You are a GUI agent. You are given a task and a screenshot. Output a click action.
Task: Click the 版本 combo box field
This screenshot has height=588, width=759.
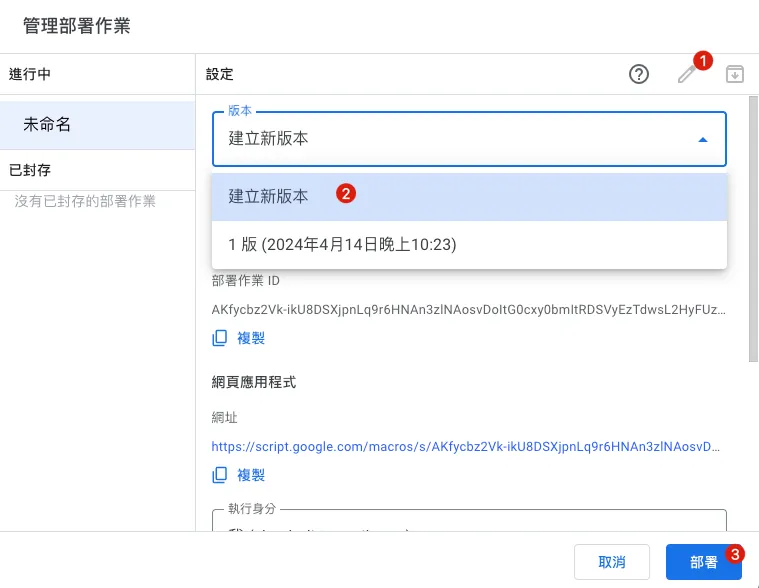tap(450, 139)
